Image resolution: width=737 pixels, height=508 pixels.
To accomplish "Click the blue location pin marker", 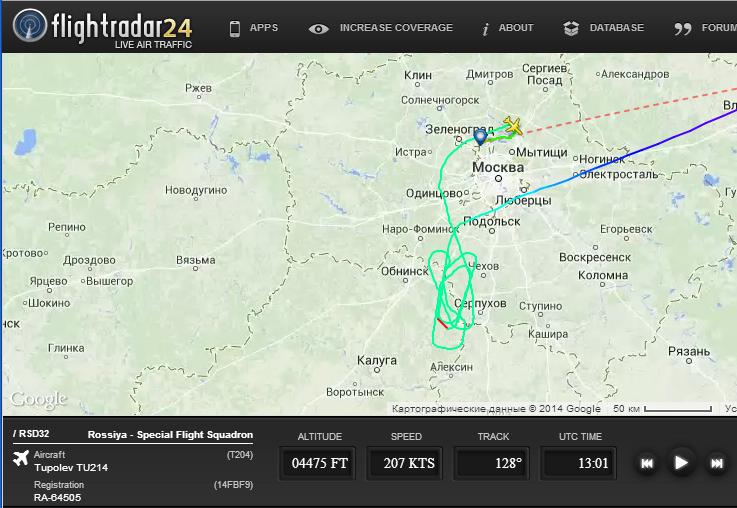I will pyautogui.click(x=480, y=137).
